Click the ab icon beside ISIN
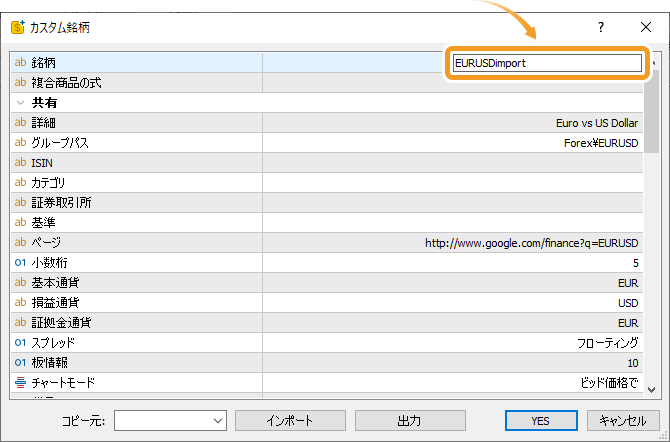670x442 pixels. [x=21, y=162]
